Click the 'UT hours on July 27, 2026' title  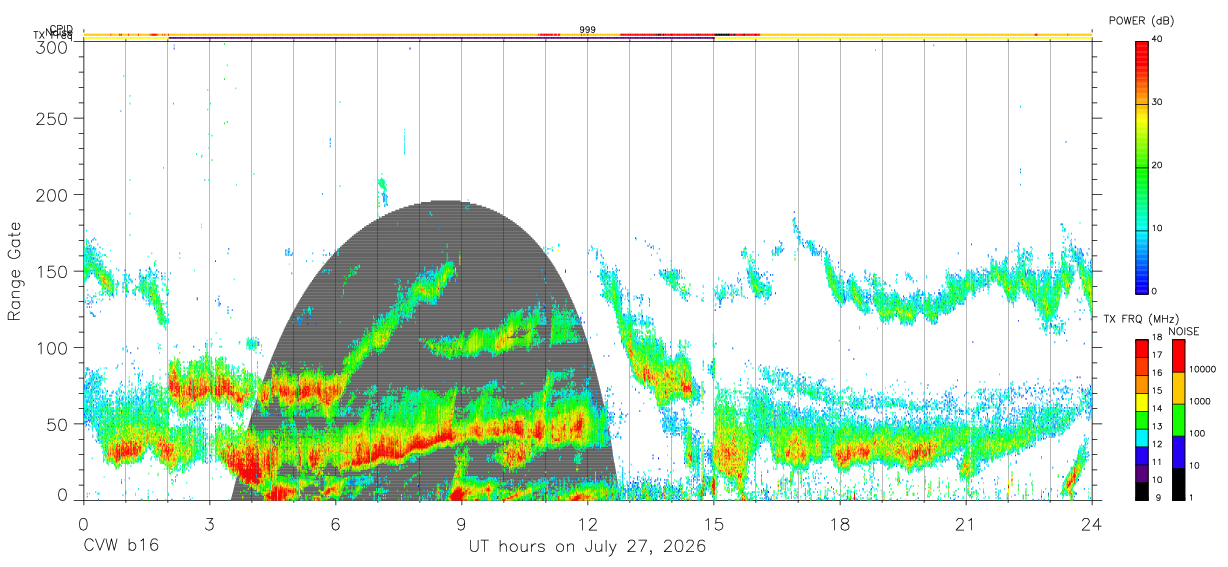pos(587,547)
